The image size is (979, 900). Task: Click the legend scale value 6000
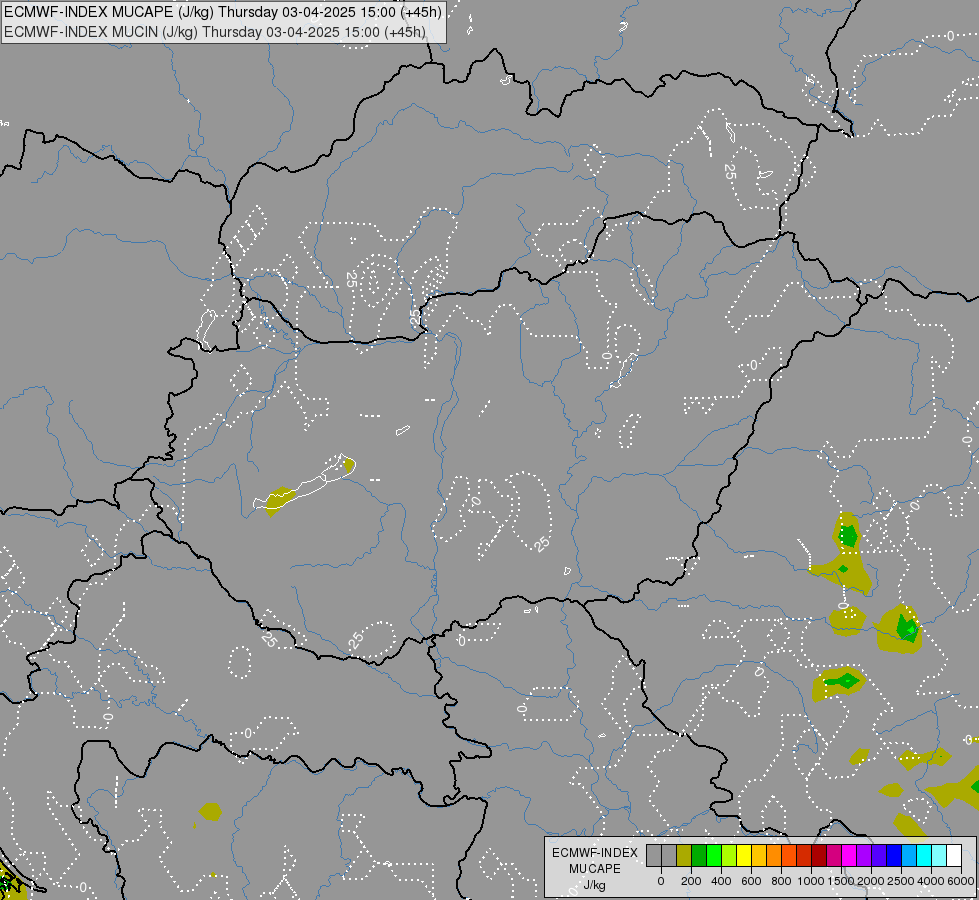point(962,881)
